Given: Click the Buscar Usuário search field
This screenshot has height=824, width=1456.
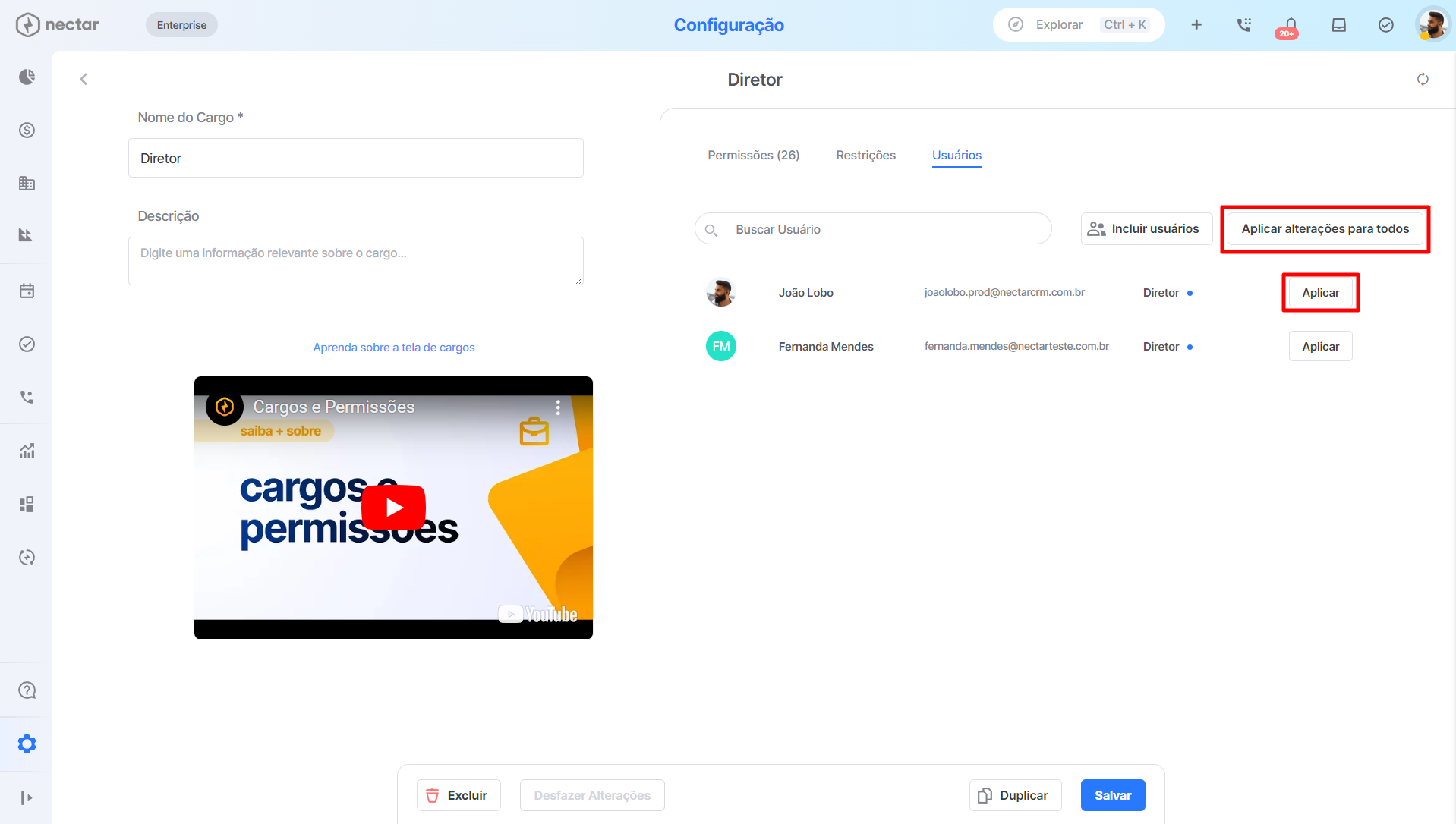Looking at the screenshot, I should pos(873,229).
